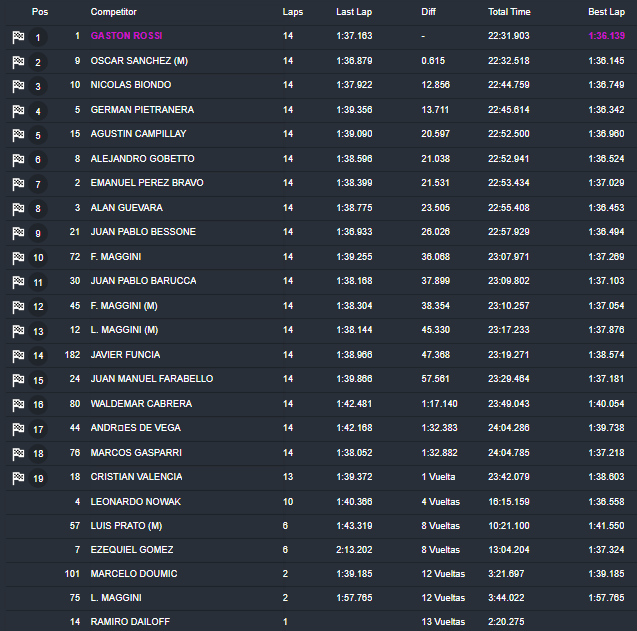Screen dimensions: 637x631
Task: Select competitor name MARCELO DOUMIC
Action: click(x=134, y=574)
